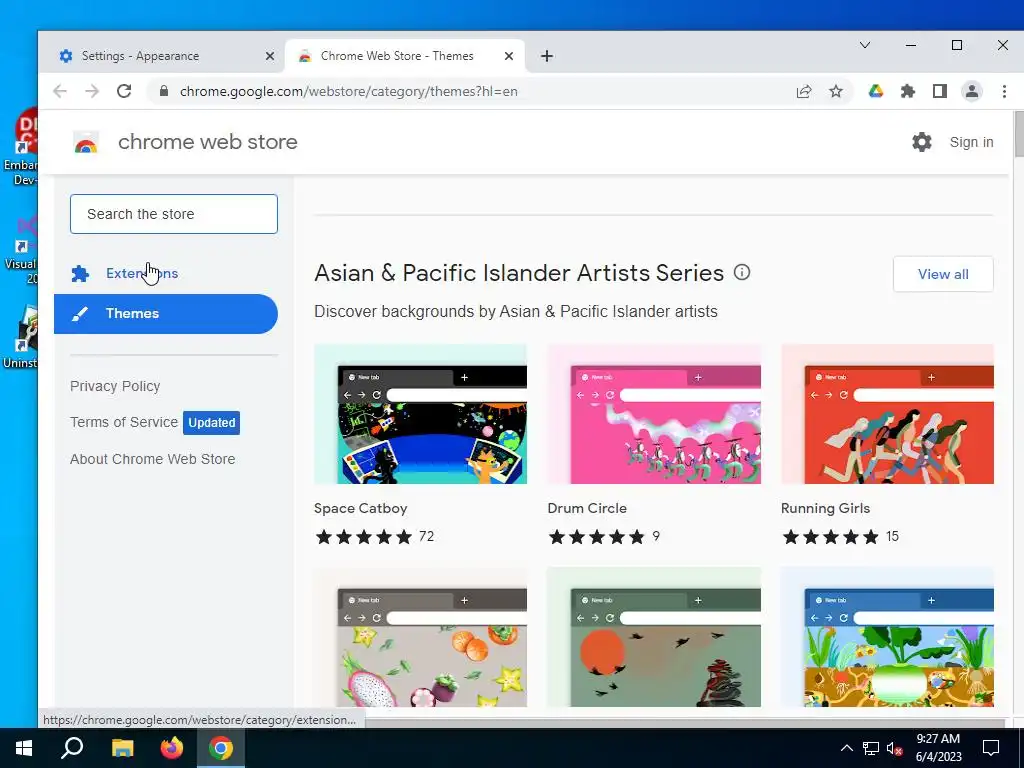Click Space Catboy star rating
This screenshot has width=1024, height=768.
[x=364, y=537]
